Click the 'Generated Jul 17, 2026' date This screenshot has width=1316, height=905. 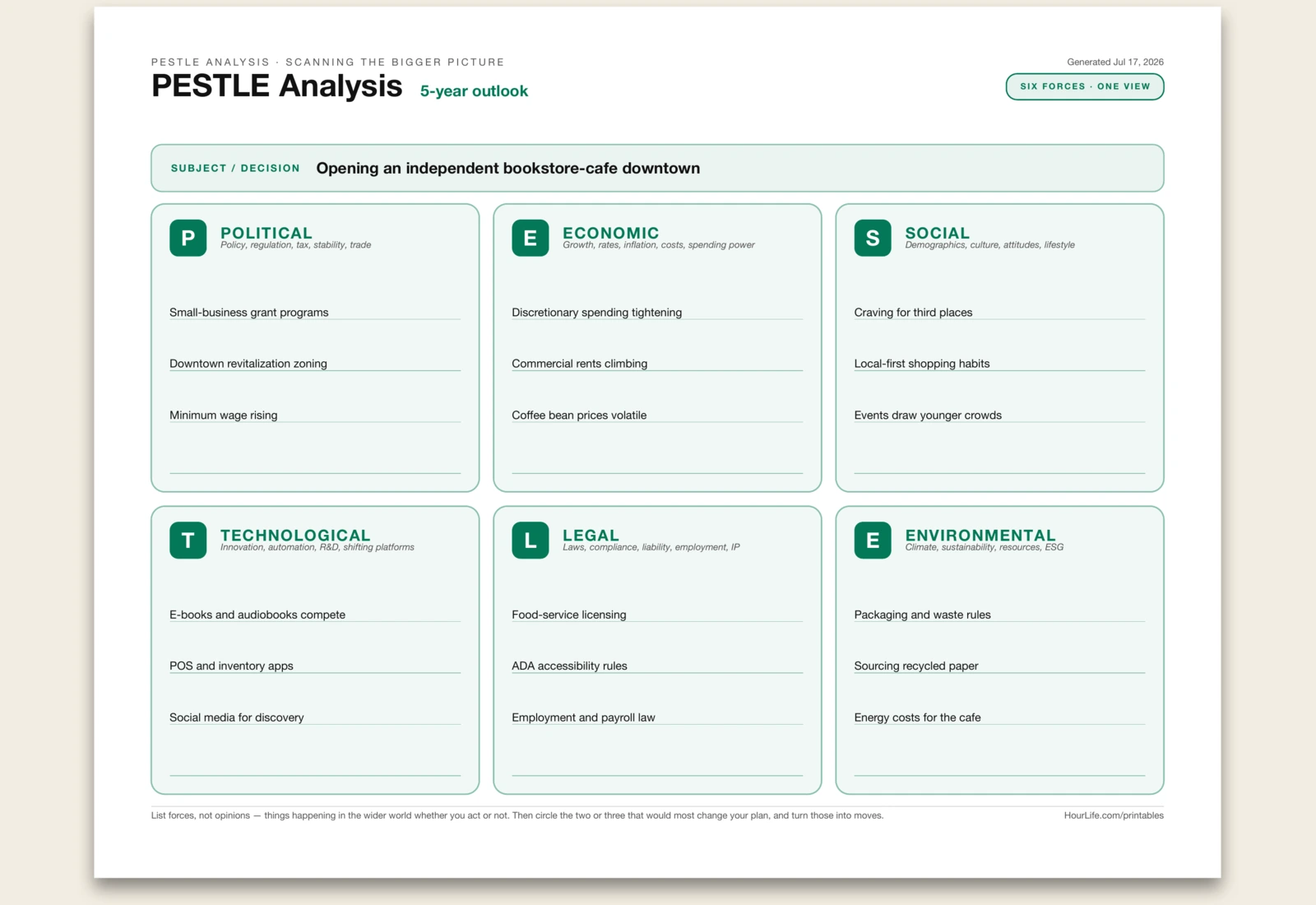[x=1115, y=62]
